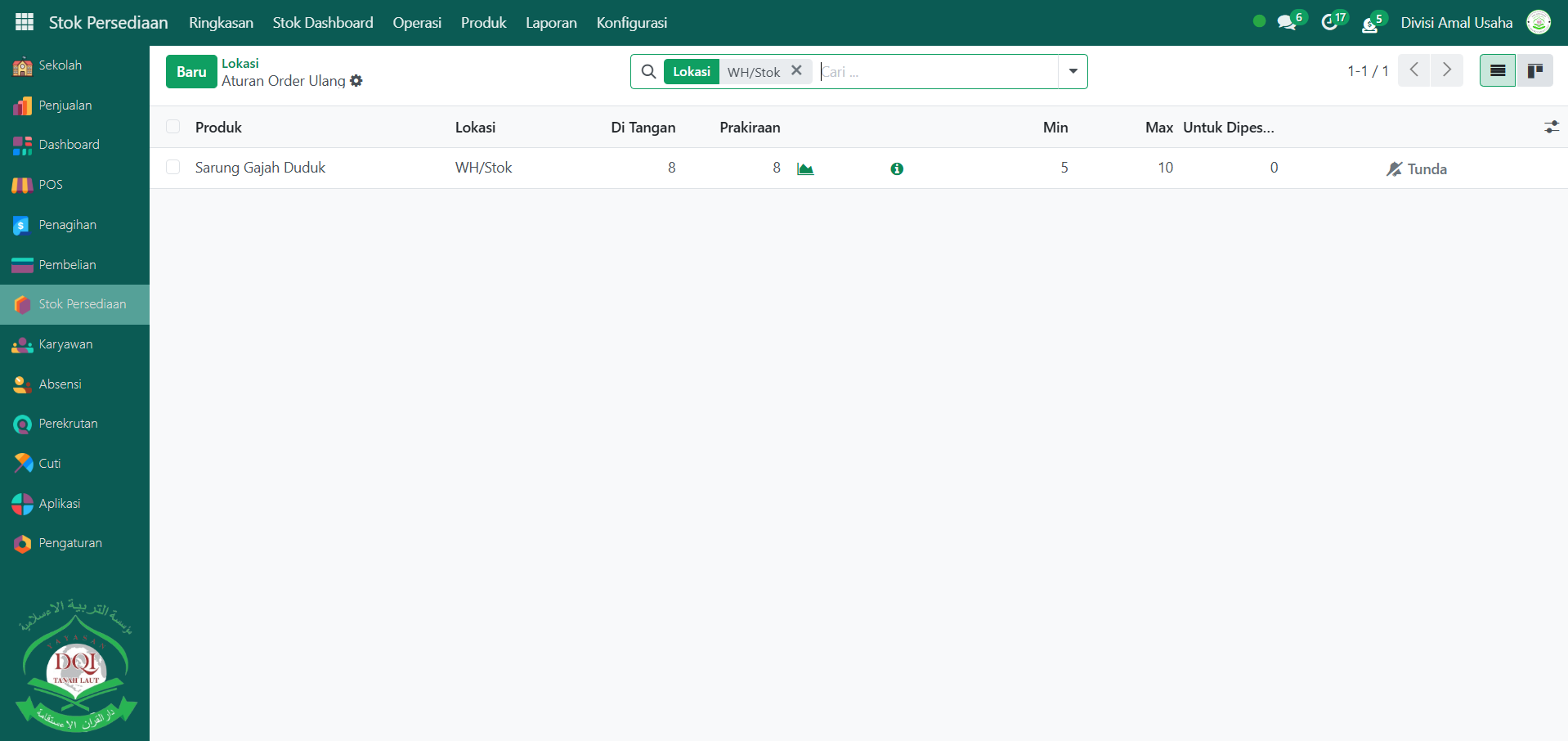Open the Operasi menu
The image size is (1568, 741).
pos(417,23)
